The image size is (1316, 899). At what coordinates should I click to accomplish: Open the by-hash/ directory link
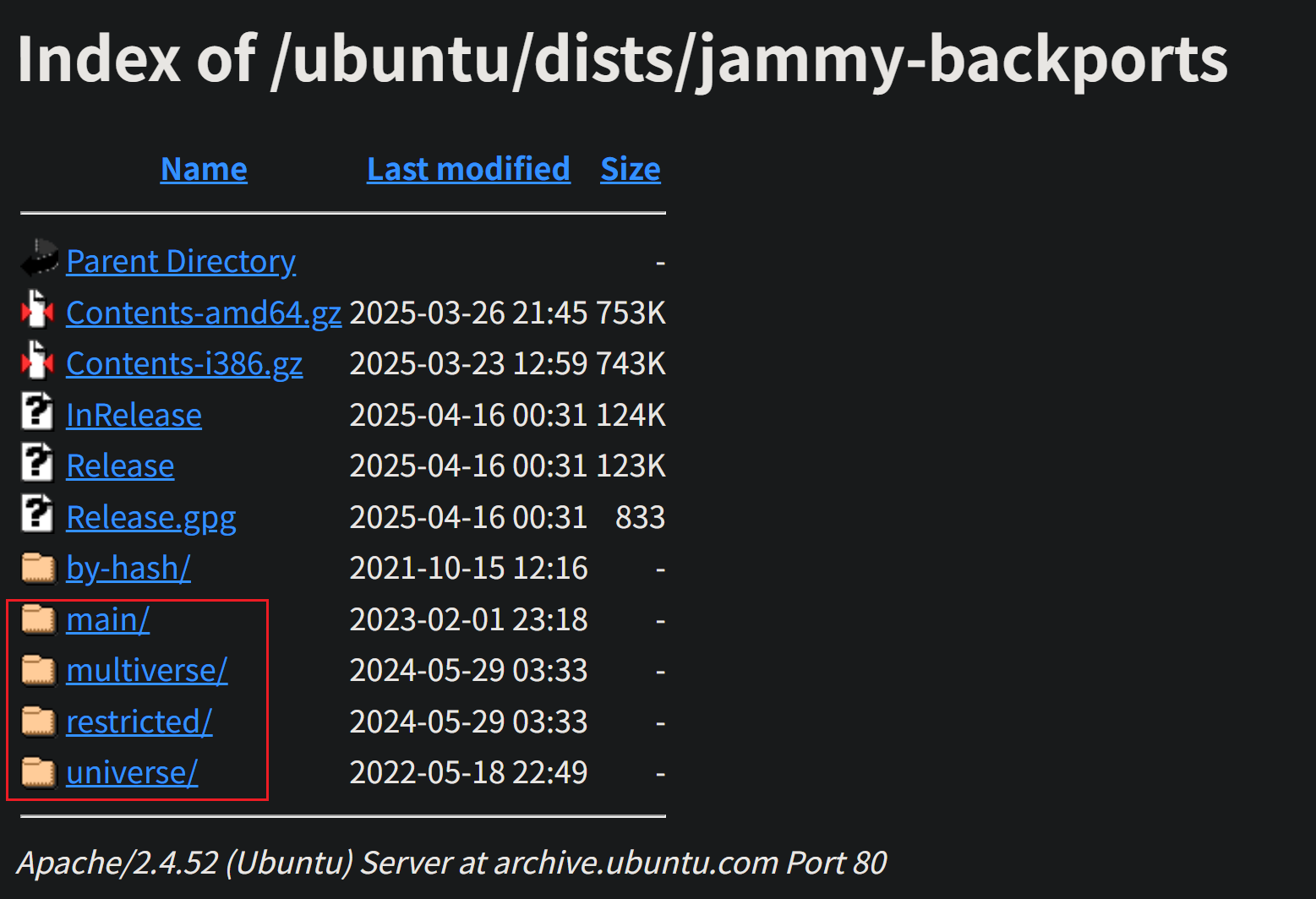[128, 569]
